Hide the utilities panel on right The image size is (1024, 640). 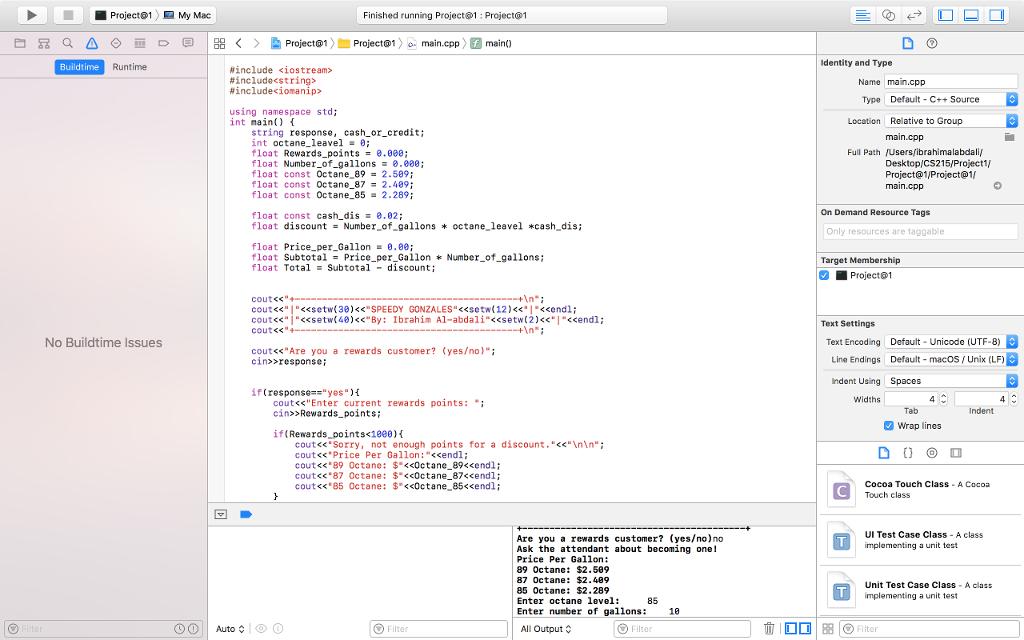pyautogui.click(x=996, y=15)
